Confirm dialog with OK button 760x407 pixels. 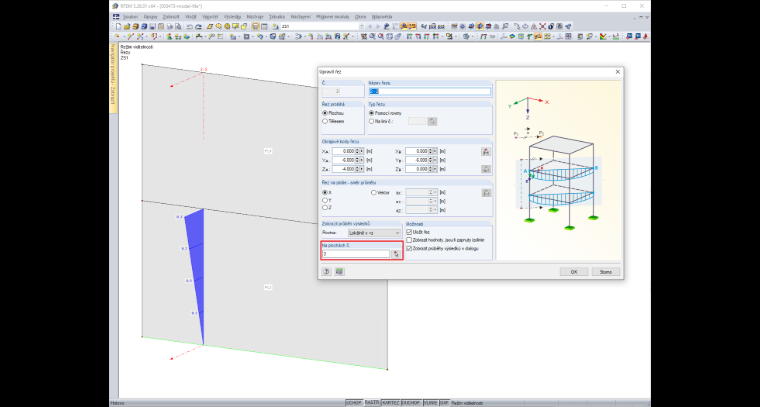click(x=573, y=272)
